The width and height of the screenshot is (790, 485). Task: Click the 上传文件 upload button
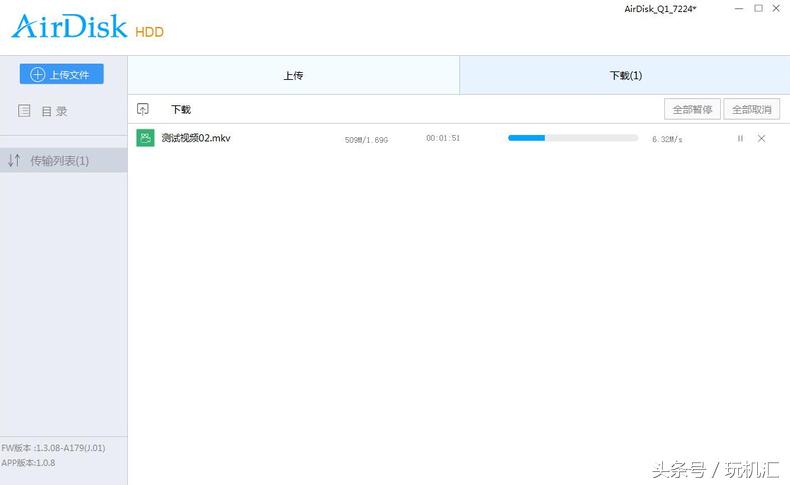61,74
